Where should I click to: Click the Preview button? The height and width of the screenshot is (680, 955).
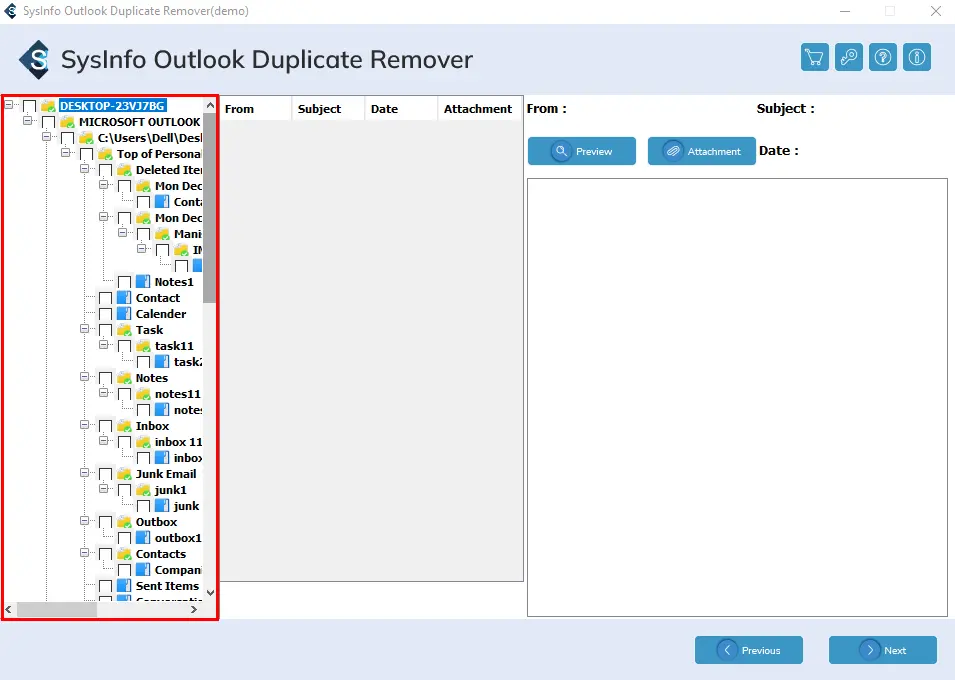click(x=582, y=151)
